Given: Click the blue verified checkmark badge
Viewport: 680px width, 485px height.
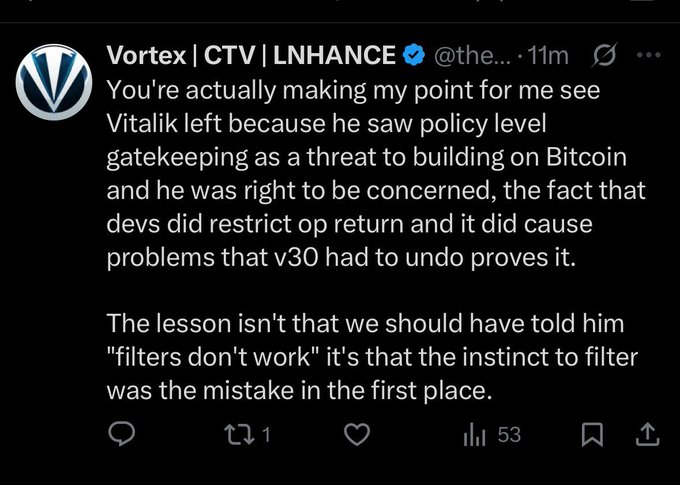Looking at the screenshot, I should tap(414, 55).
